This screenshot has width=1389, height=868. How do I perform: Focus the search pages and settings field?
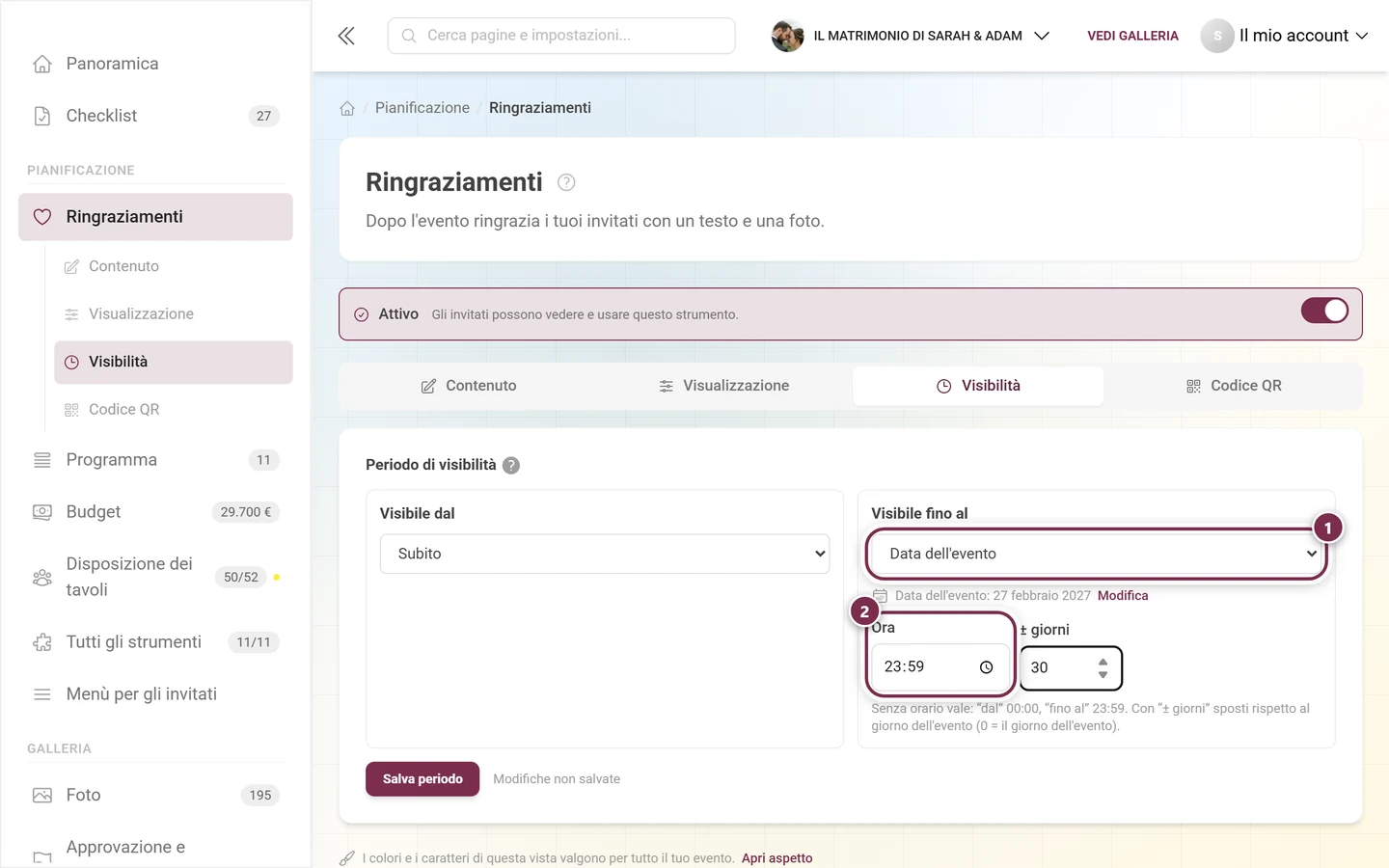click(x=561, y=36)
